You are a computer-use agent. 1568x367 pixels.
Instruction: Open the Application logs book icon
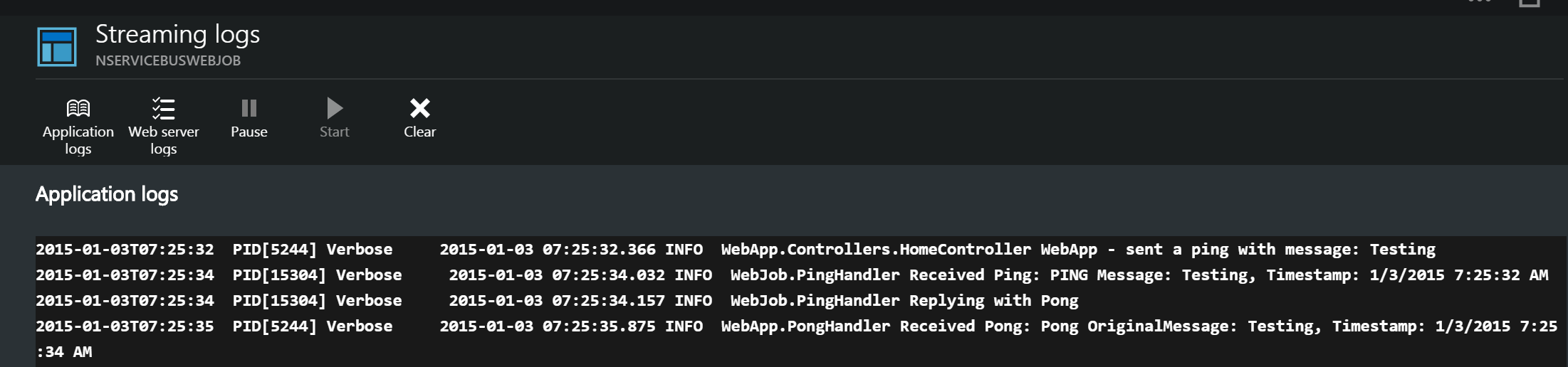(x=78, y=108)
